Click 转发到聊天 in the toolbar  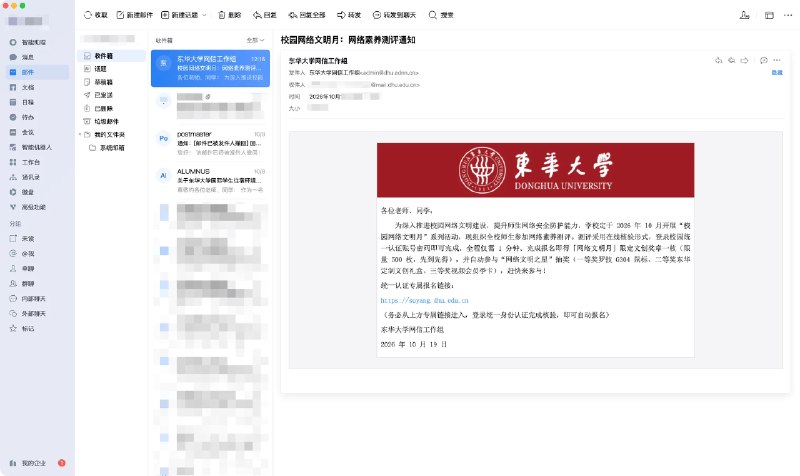(x=394, y=15)
